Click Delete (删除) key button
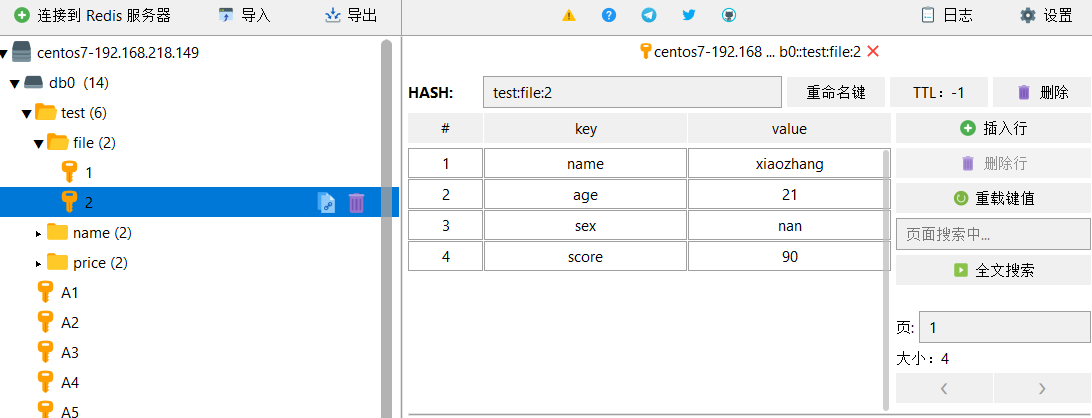 (x=1042, y=92)
